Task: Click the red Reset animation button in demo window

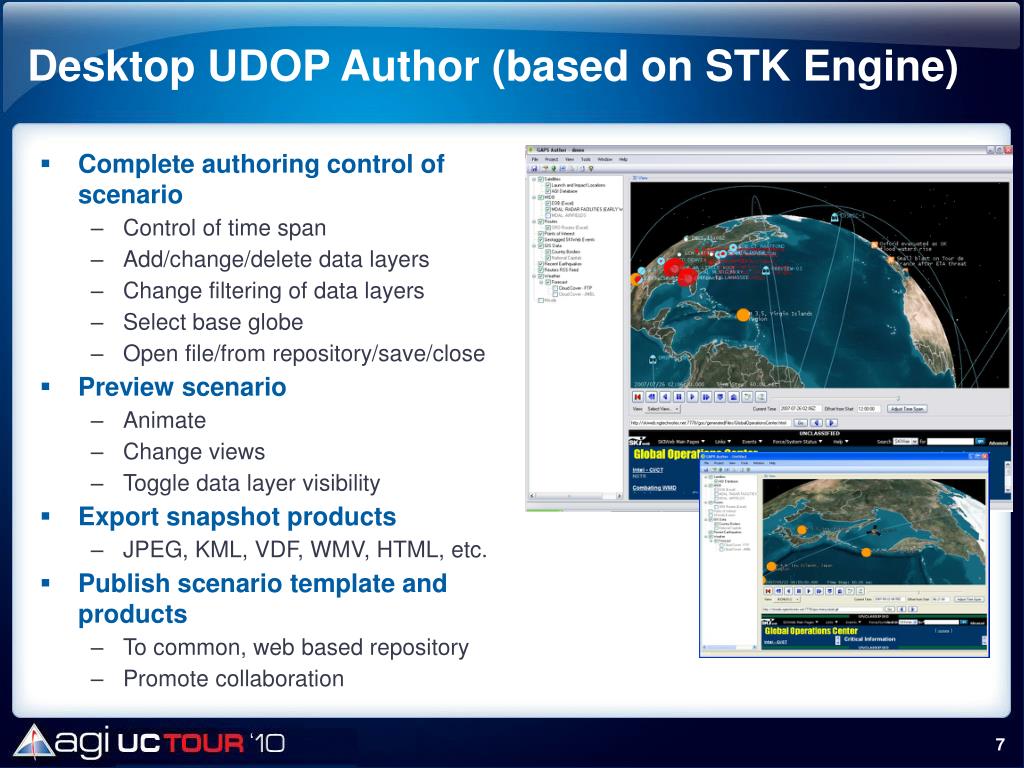Action: coord(637,397)
